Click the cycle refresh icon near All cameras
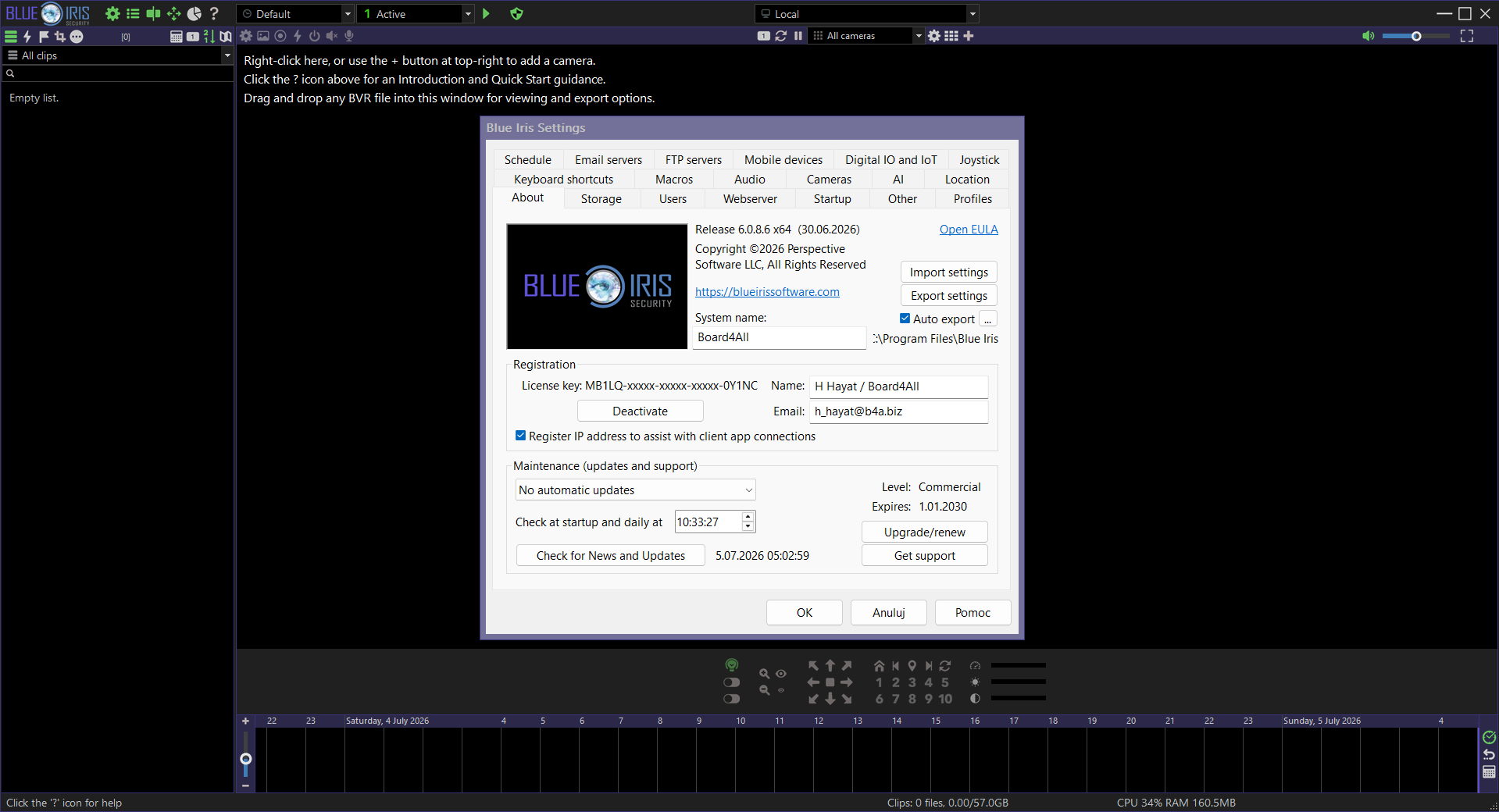 780,36
